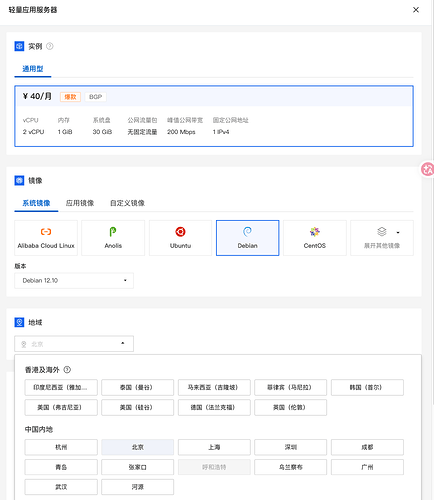
Task: Expand 展开其他镜像 for more images
Action: coord(382,238)
